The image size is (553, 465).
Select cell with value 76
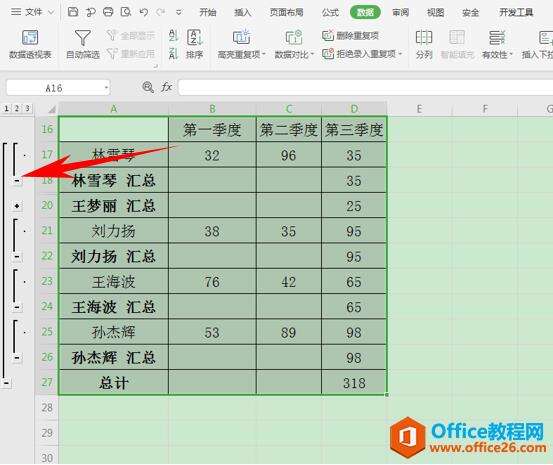[x=212, y=282]
